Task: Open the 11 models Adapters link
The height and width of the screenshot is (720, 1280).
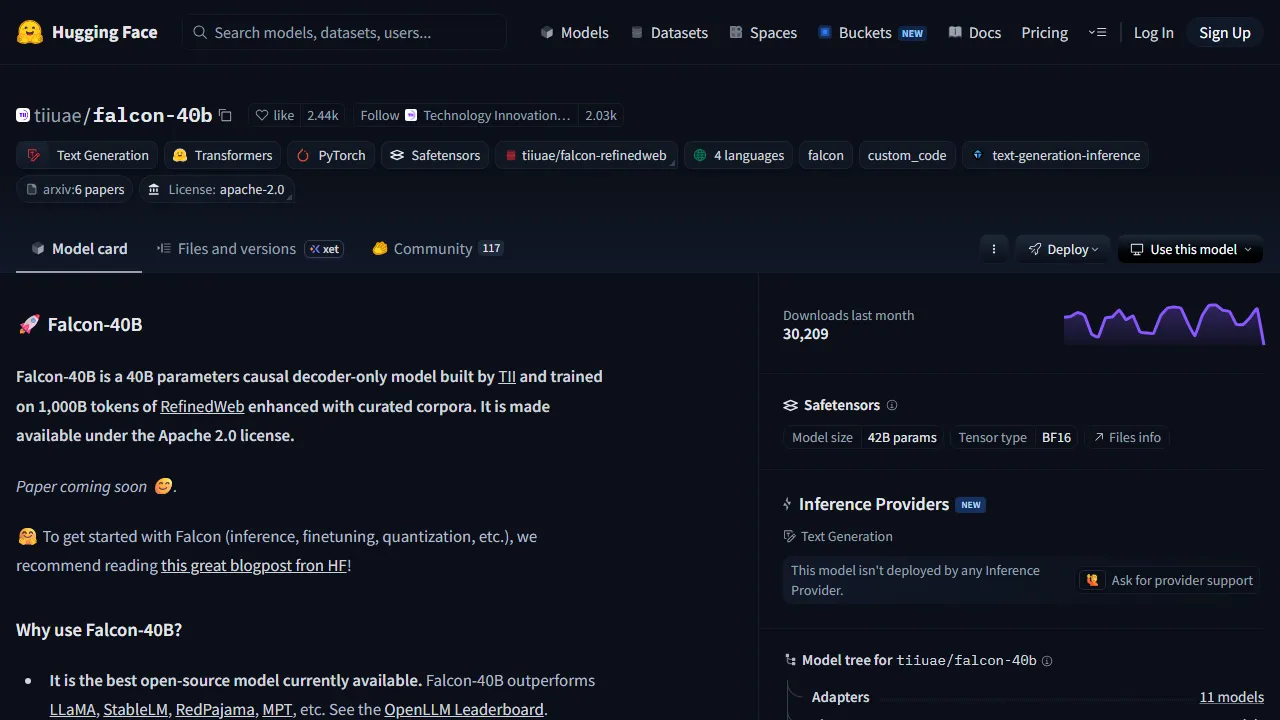Action: 1232,697
